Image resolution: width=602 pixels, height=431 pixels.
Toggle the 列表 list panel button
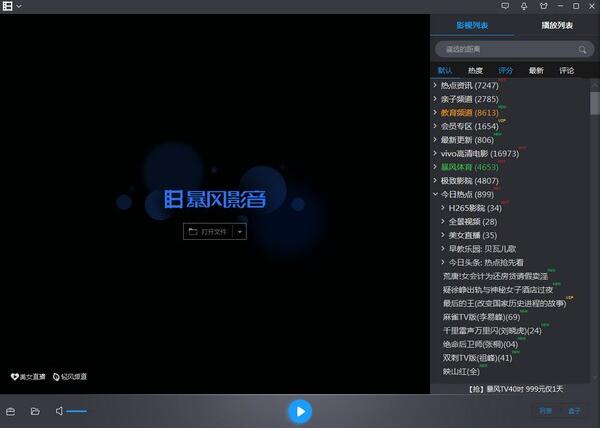546,411
